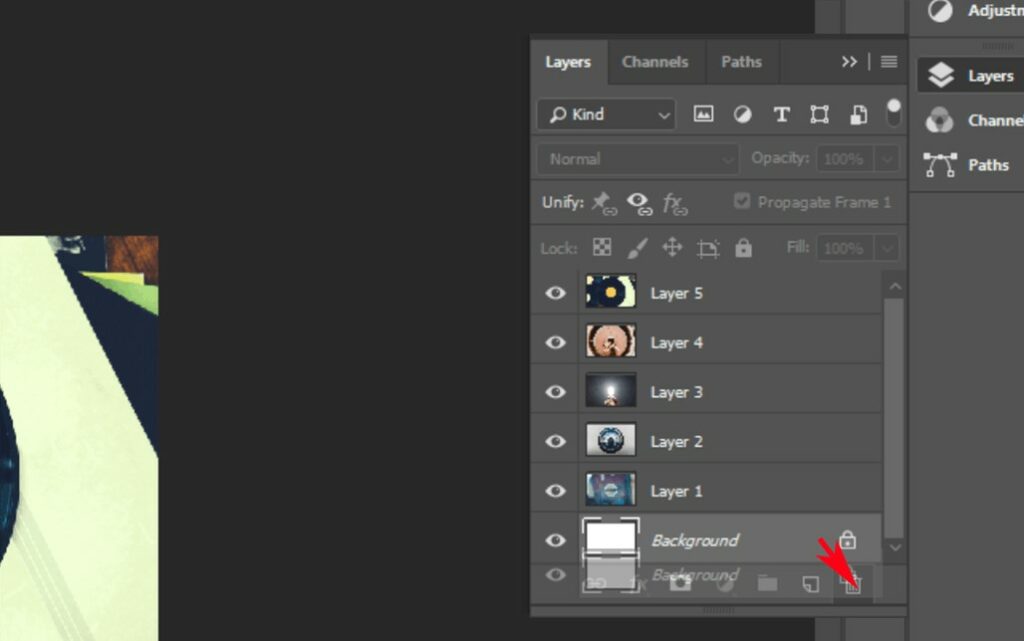The height and width of the screenshot is (641, 1024).
Task: Click the delete layer trash icon
Action: point(852,584)
